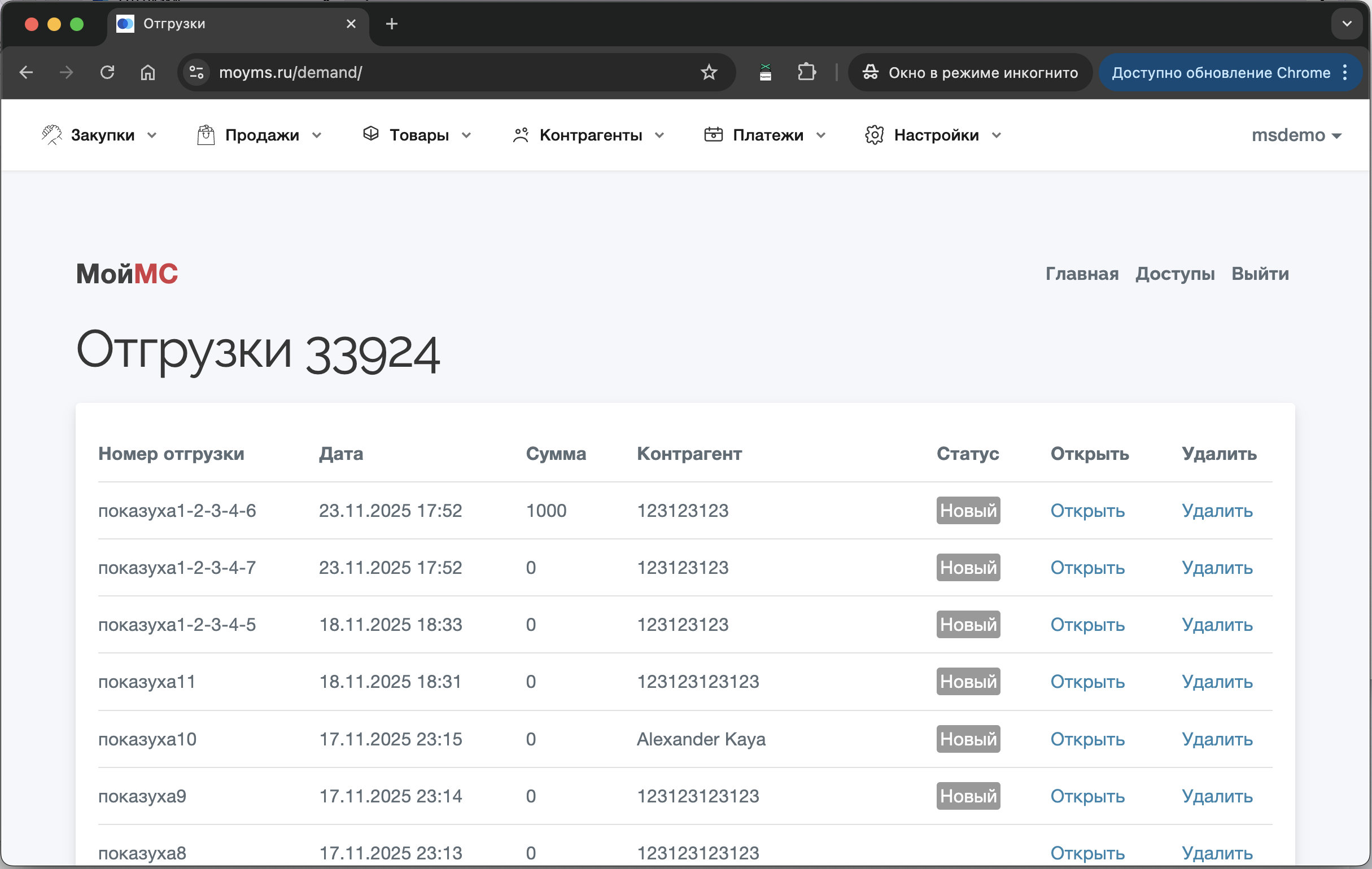Screen dimensions: 1372x869
Task: Open the browser home page icon
Action: [148, 72]
